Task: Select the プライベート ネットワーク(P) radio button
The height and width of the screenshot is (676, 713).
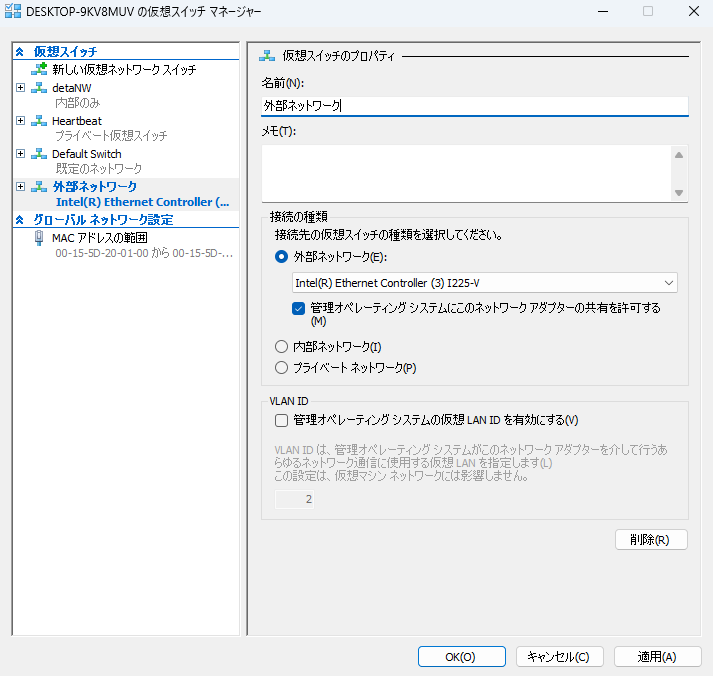Action: point(281,368)
